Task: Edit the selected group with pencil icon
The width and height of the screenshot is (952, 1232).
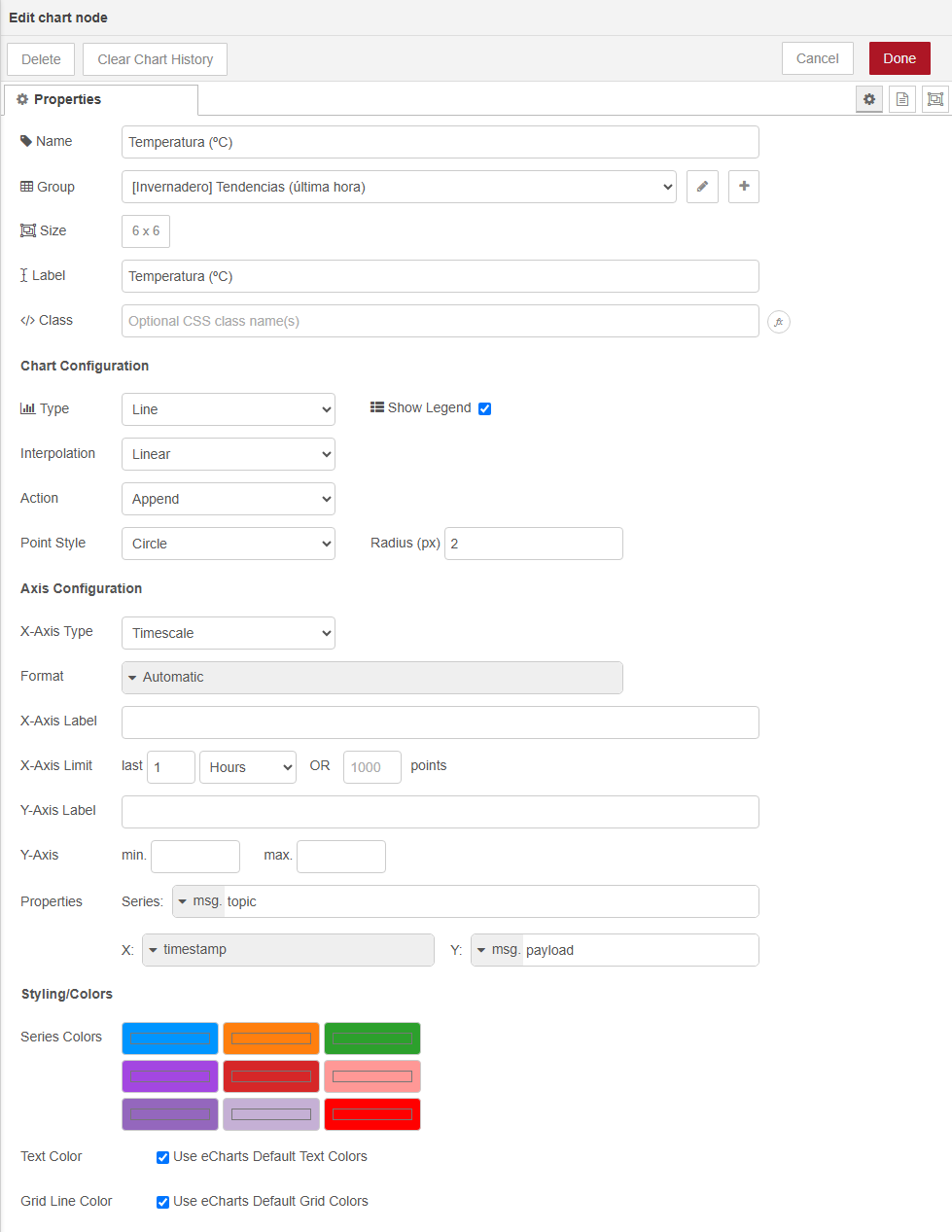Action: tap(702, 187)
